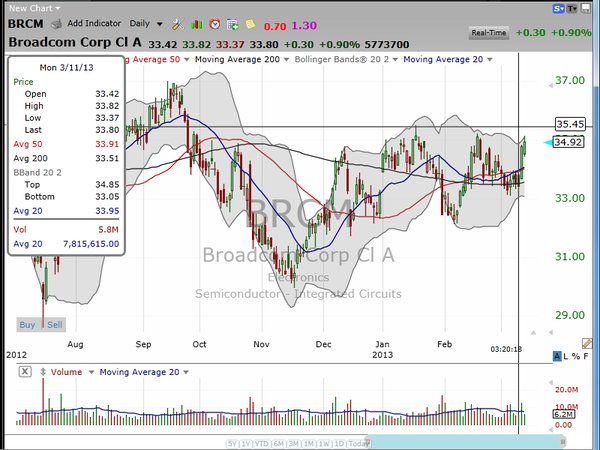Expand the Moving Average 200 indicator menu
This screenshot has height=450, width=600.
[x=286, y=60]
